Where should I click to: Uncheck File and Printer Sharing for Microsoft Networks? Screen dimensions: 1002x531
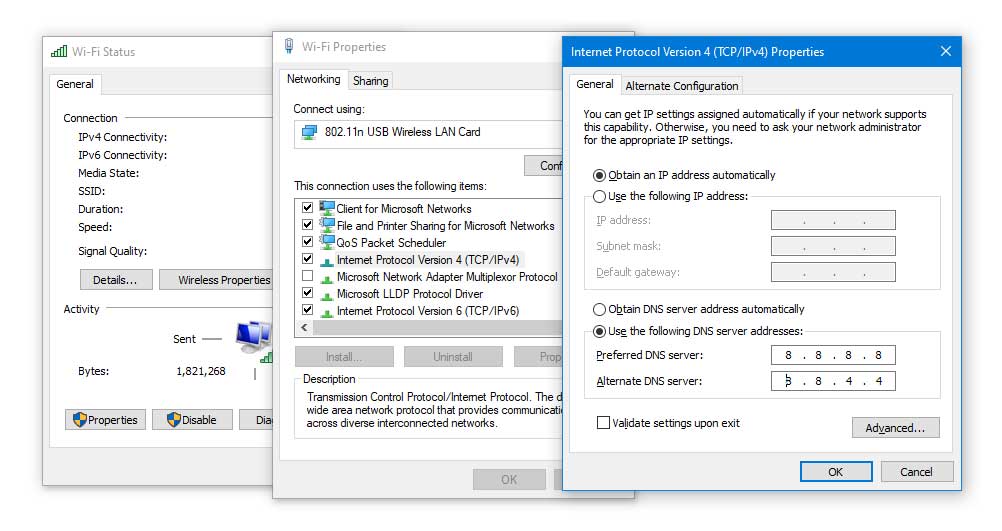307,225
